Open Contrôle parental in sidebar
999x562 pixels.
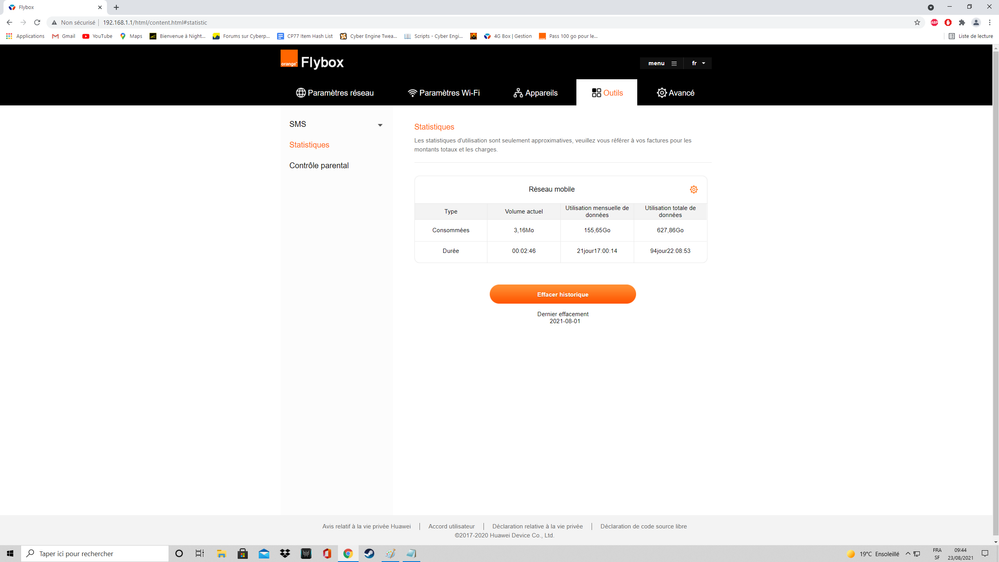point(319,166)
